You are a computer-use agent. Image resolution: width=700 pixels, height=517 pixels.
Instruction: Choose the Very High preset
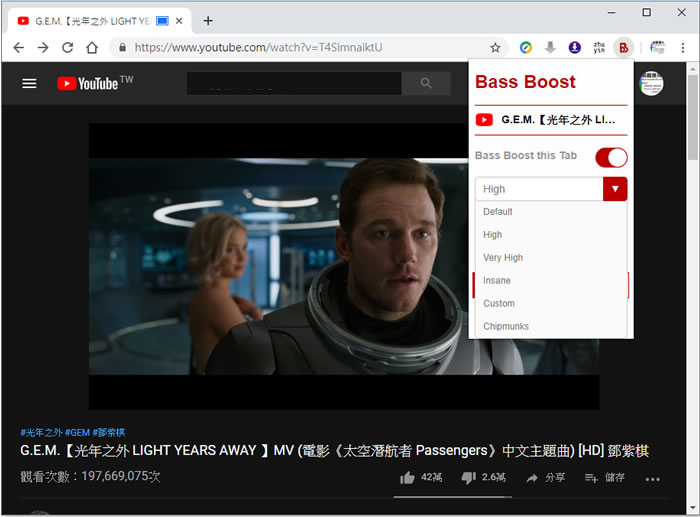pos(551,258)
